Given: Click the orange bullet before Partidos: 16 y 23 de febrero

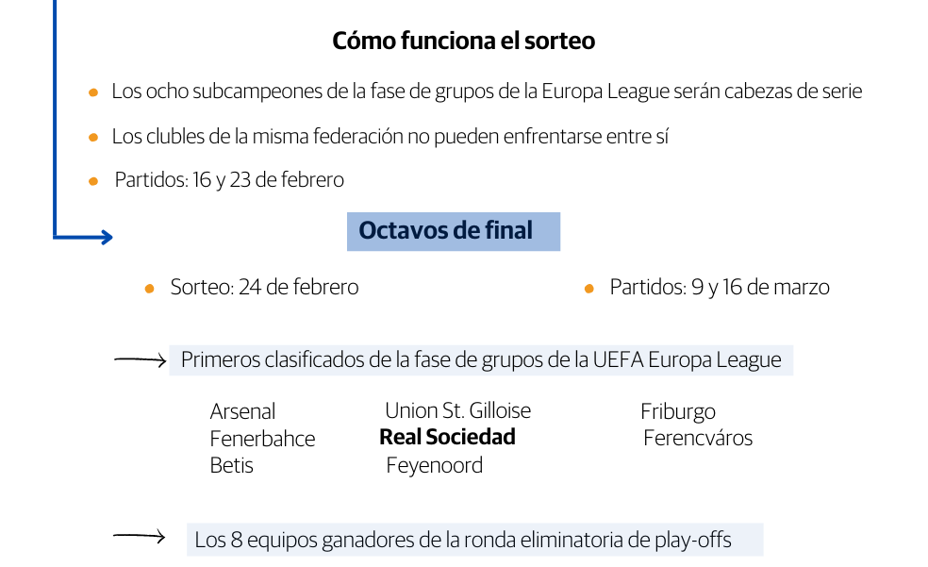Looking at the screenshot, I should tap(94, 181).
